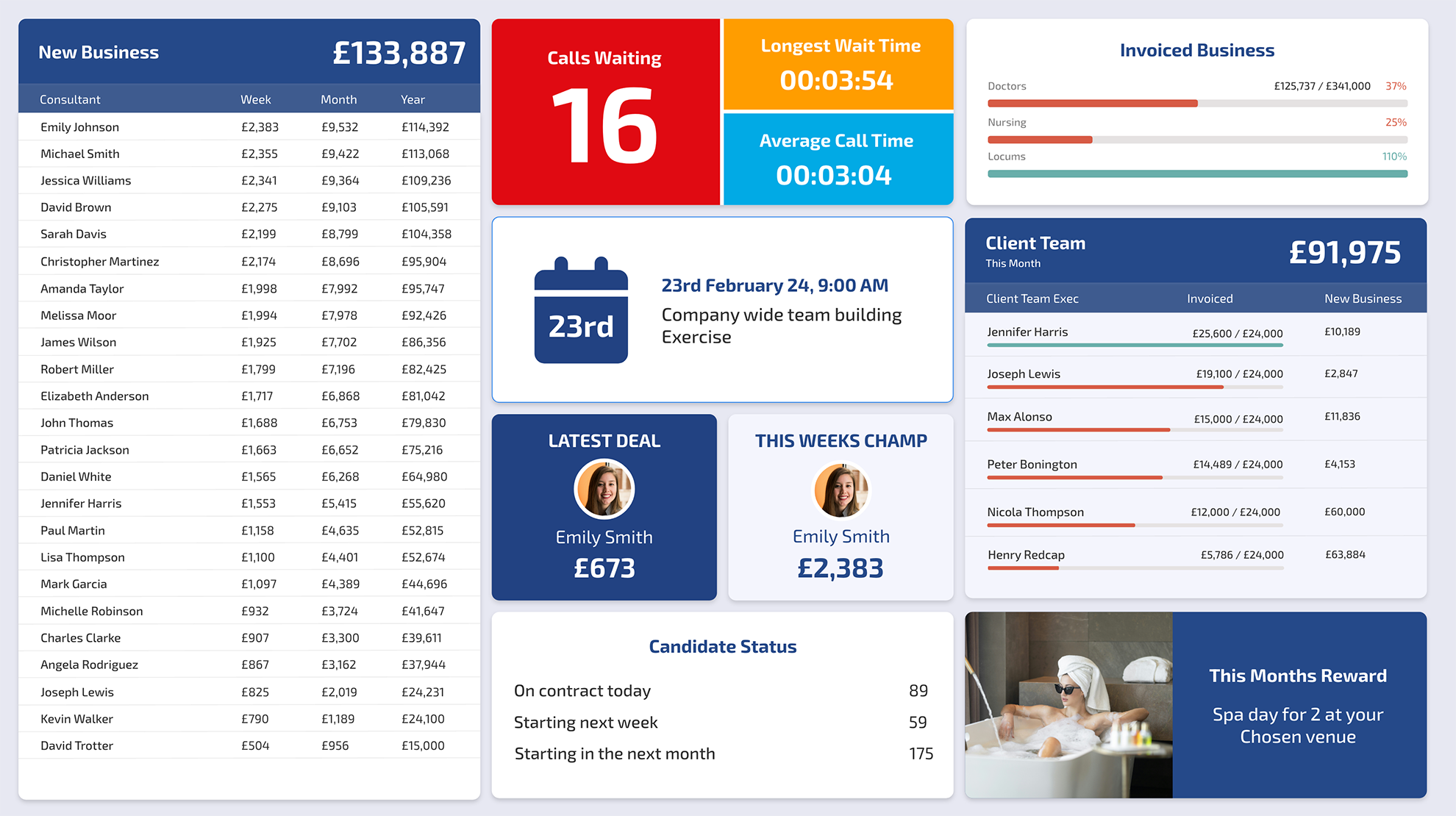Select Joseph Lewis in the consultant table
Screen dimensions: 1456x816
[x=249, y=692]
